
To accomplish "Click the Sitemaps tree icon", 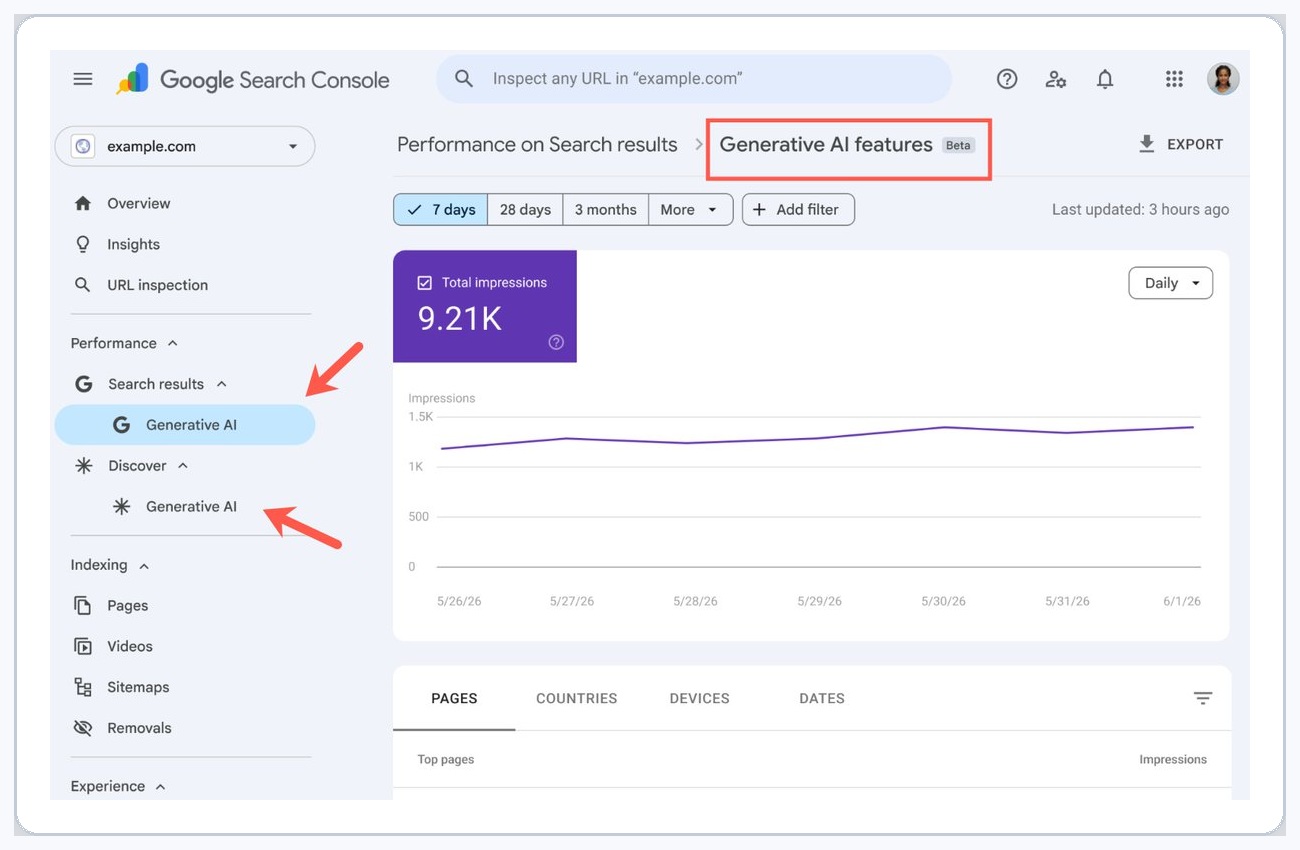I will (x=83, y=687).
